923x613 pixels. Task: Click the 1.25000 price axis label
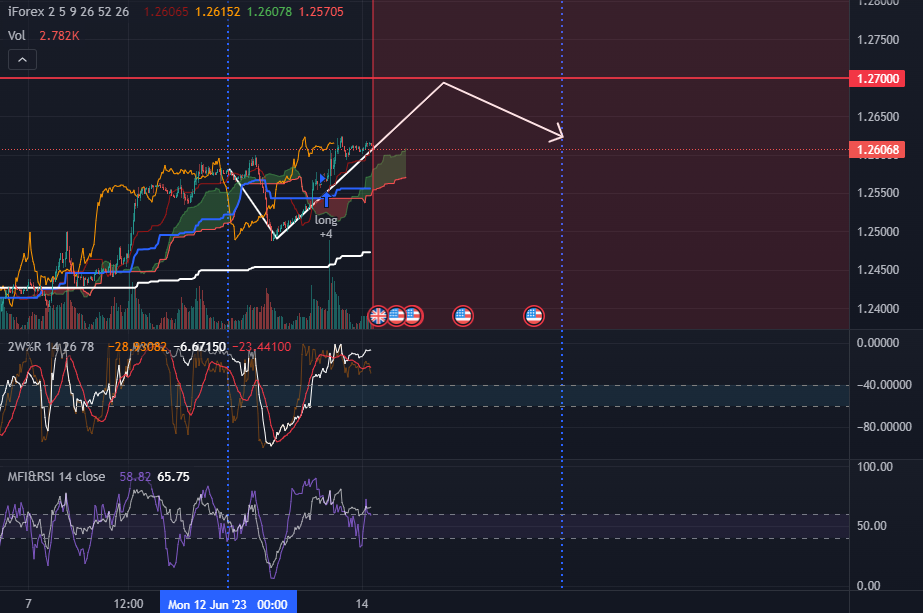(878, 231)
